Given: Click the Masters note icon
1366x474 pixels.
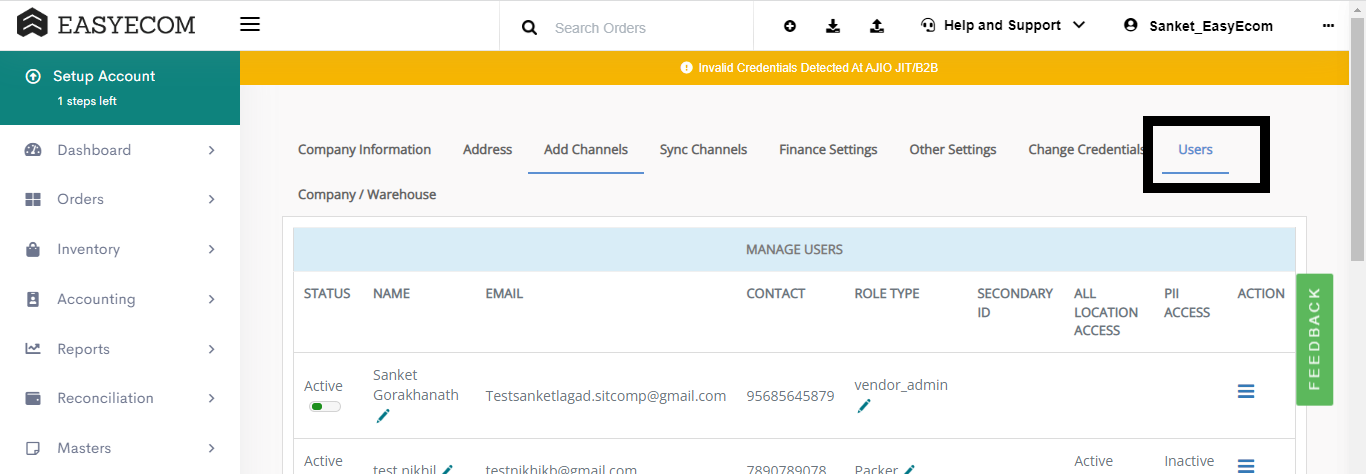Looking at the screenshot, I should (33, 448).
